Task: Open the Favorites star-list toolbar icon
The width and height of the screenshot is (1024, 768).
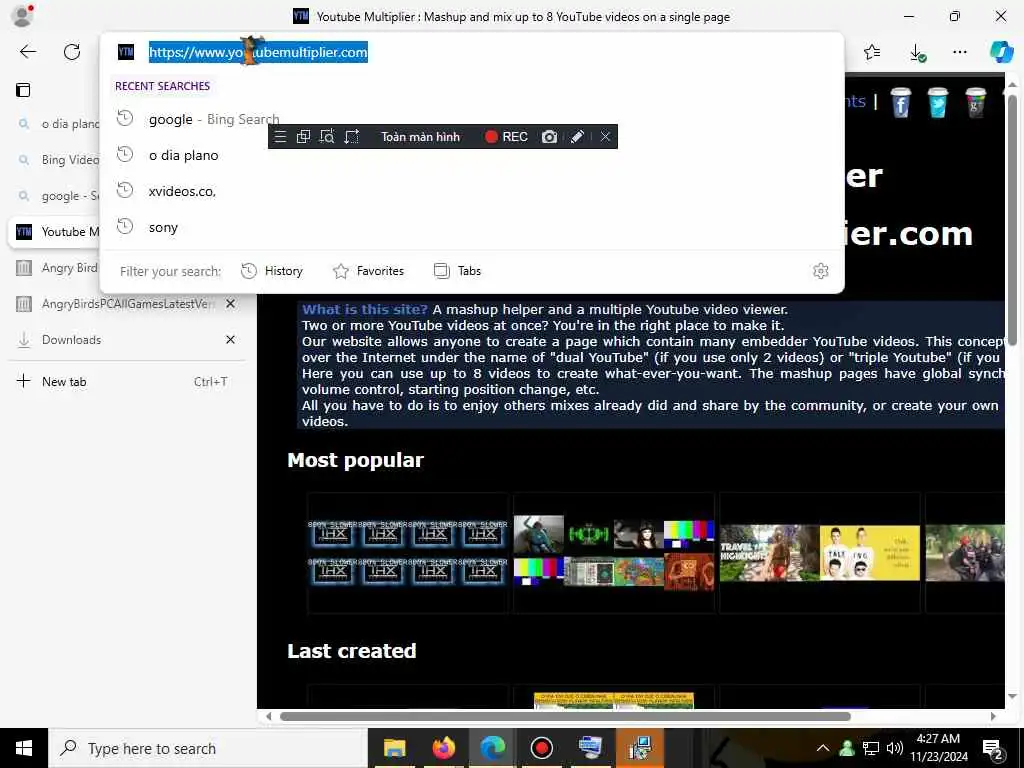Action: (x=872, y=52)
